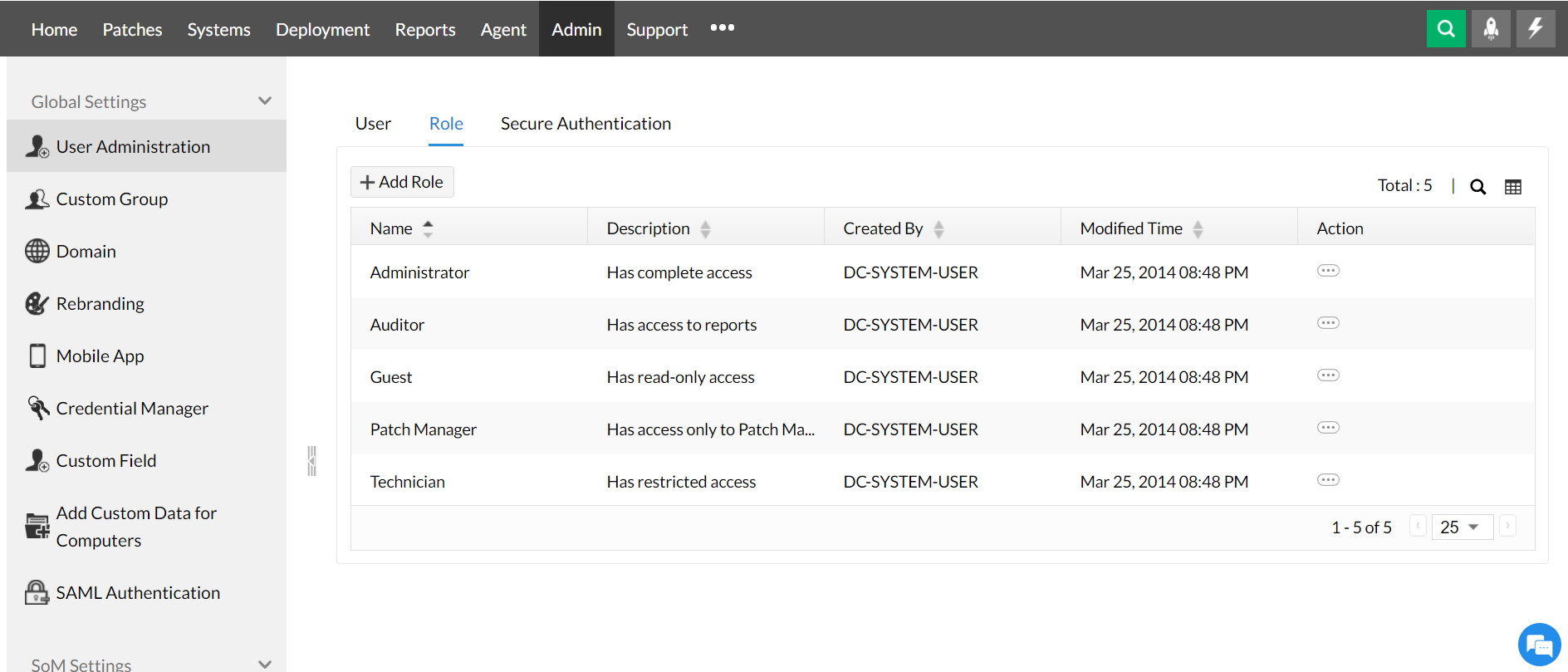Open the rocket quick launch icon
The width and height of the screenshot is (1568, 672).
pyautogui.click(x=1491, y=29)
